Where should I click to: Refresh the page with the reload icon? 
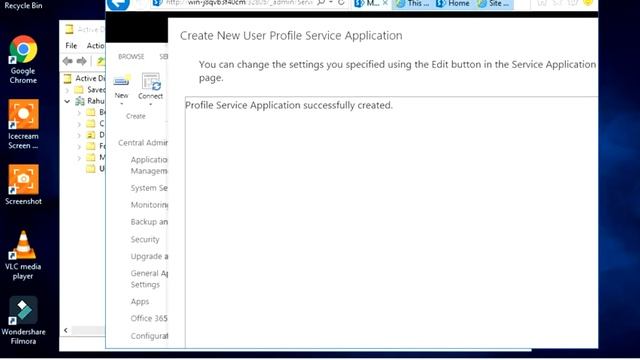(x=341, y=3)
